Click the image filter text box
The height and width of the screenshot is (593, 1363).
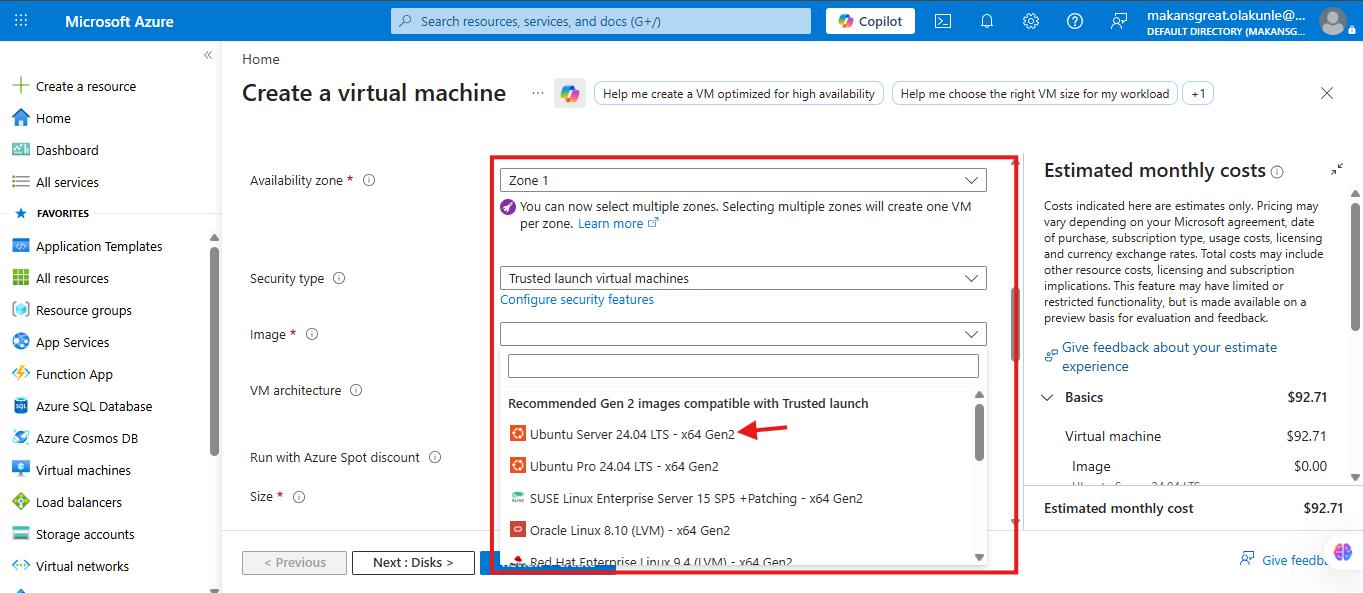coord(743,366)
